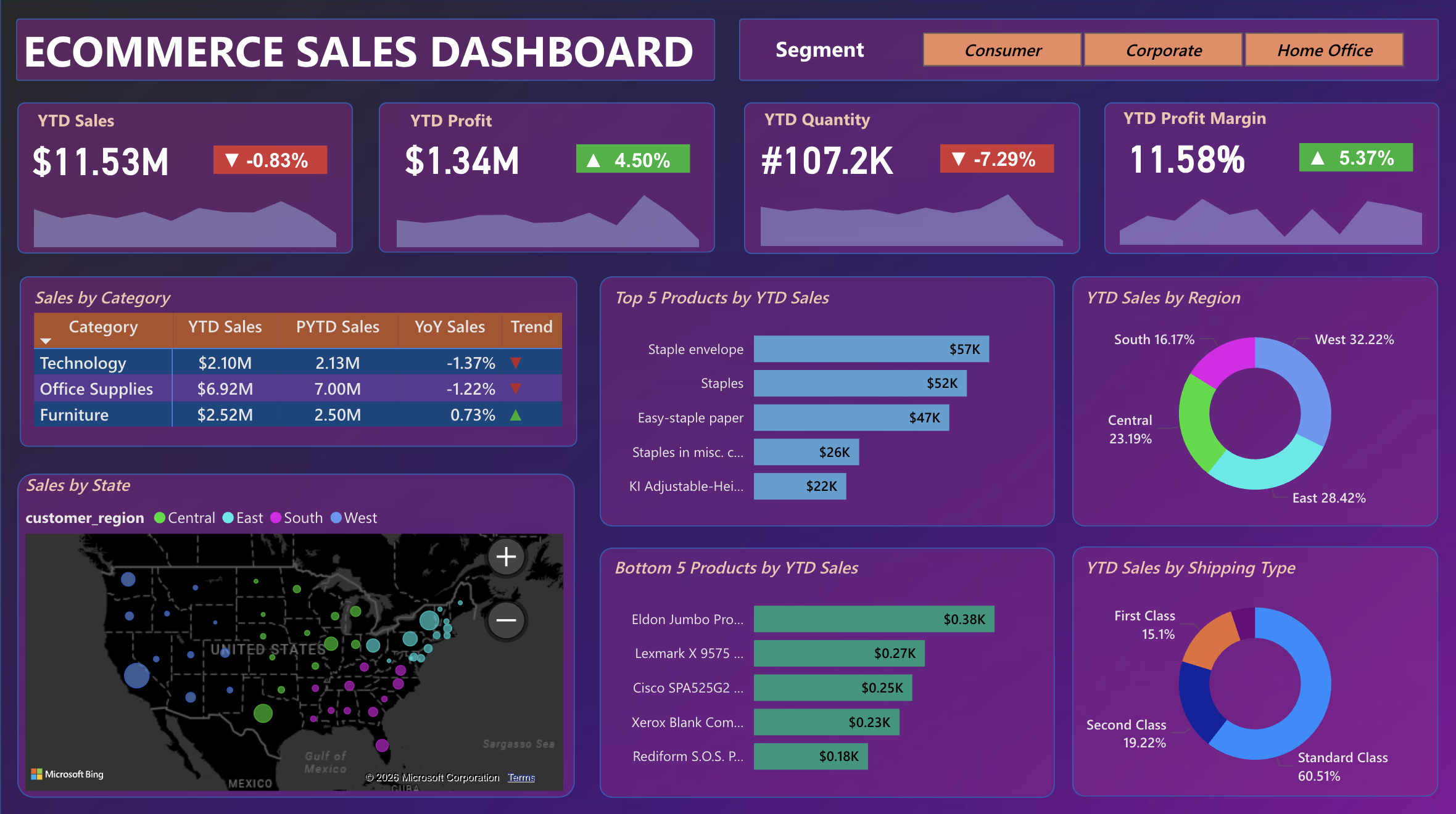
Task: Click the Staples $52K bar
Action: click(x=860, y=384)
